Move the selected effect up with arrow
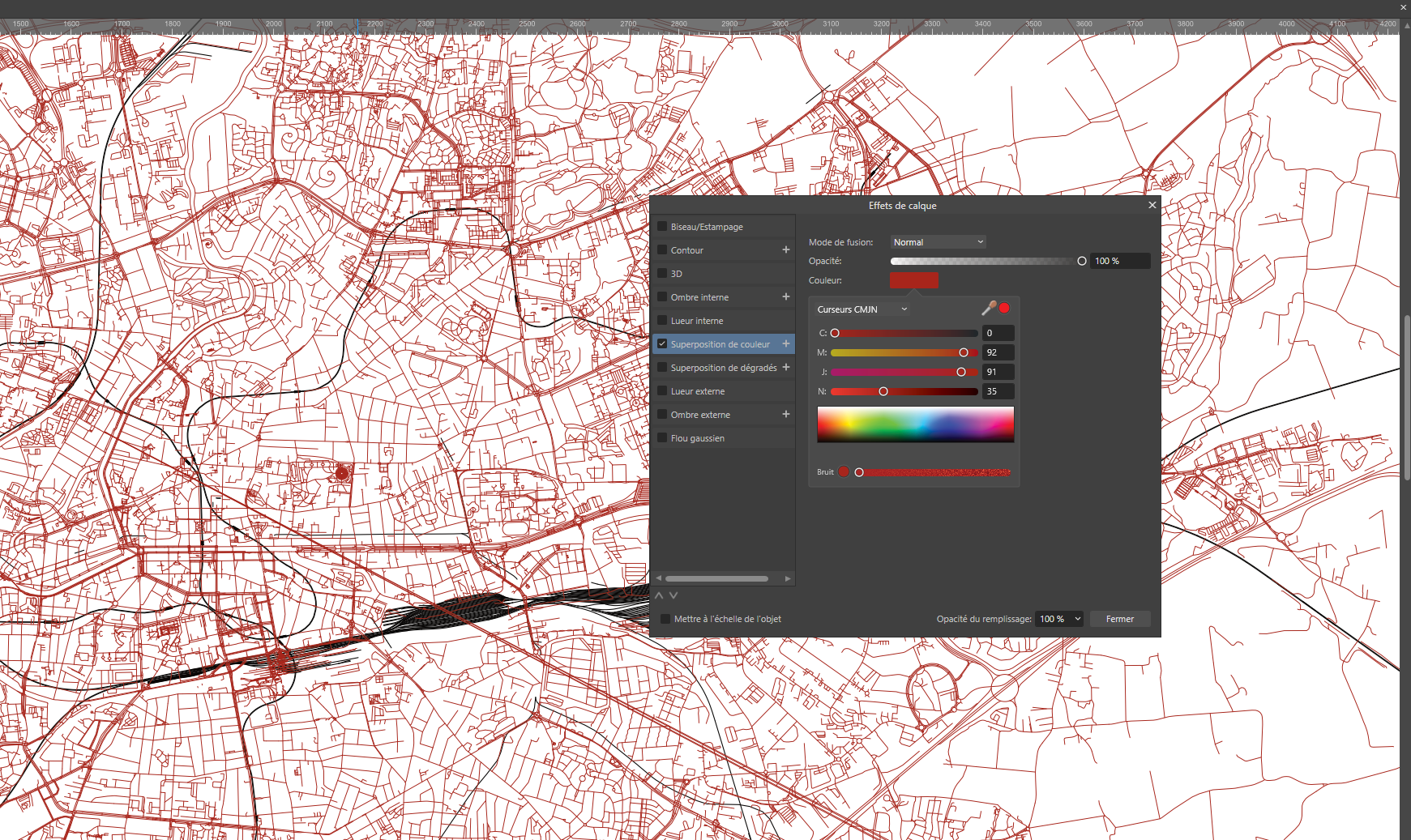Viewport: 1411px width, 840px height. (659, 595)
